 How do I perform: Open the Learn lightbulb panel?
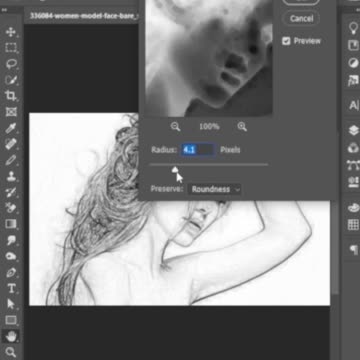point(353,28)
